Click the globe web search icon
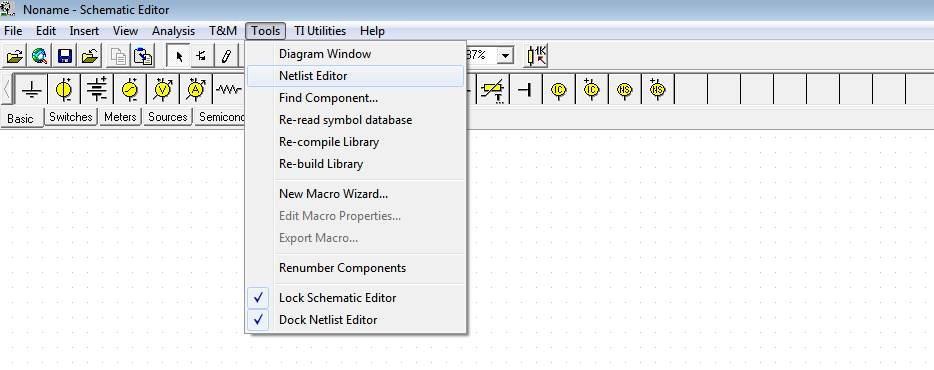The width and height of the screenshot is (934, 370). 40,57
